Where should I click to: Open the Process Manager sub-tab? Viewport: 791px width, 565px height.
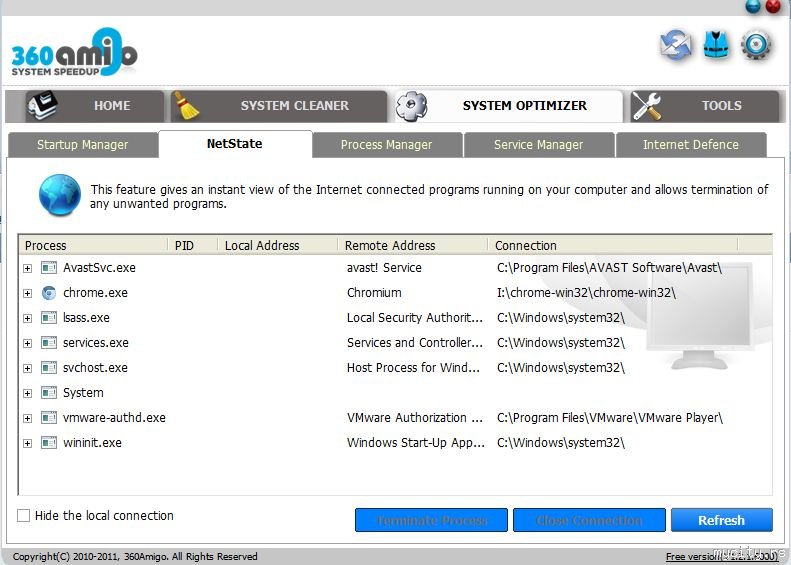tap(387, 145)
